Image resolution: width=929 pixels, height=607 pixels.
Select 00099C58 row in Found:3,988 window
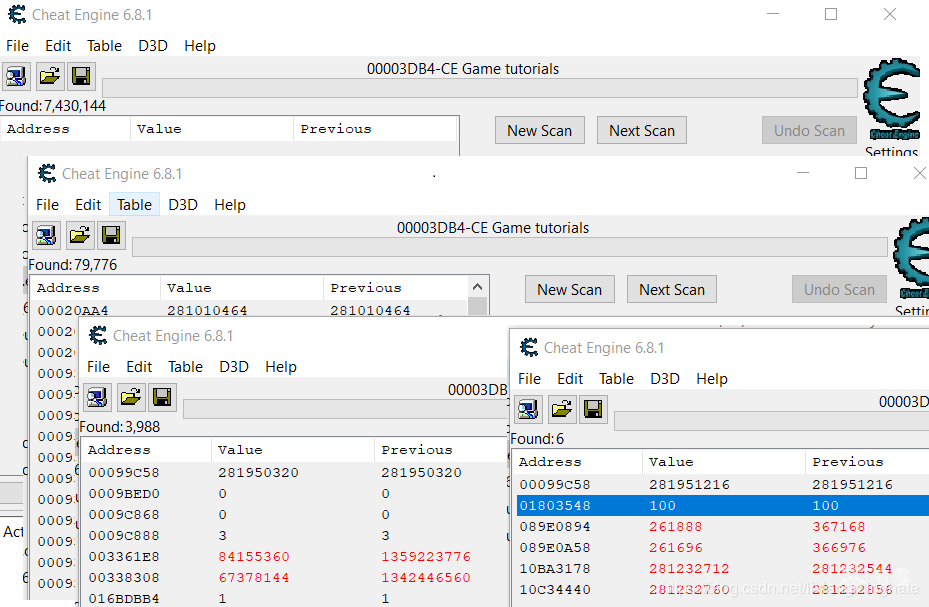click(294, 473)
